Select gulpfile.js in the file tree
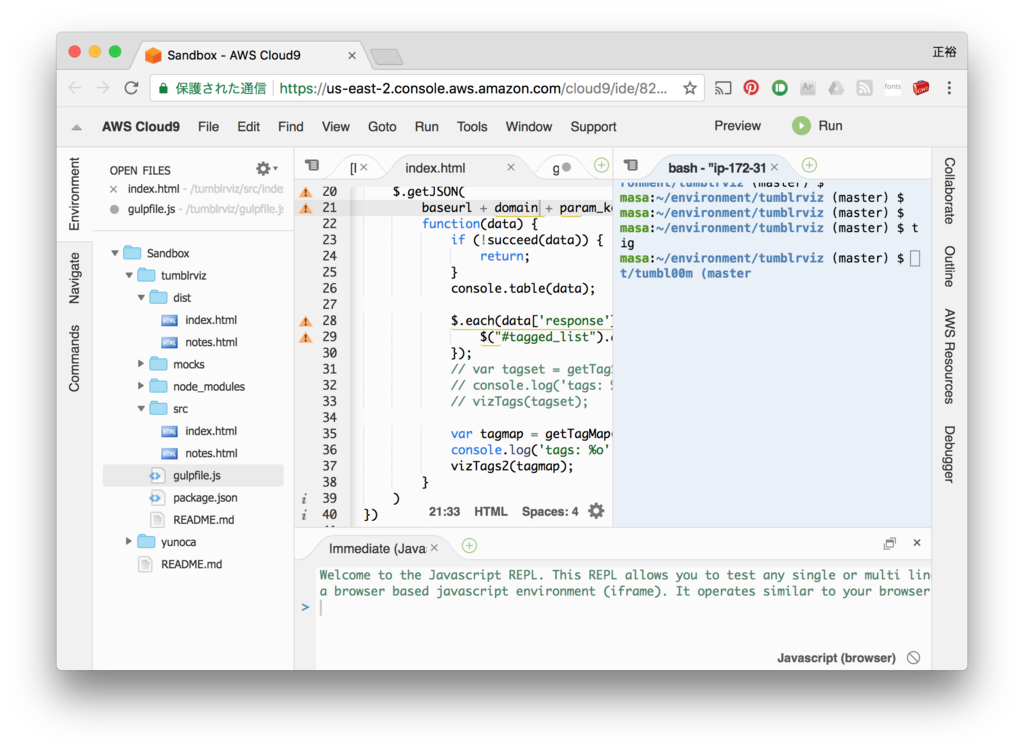Viewport: 1024px width, 751px height. point(193,475)
